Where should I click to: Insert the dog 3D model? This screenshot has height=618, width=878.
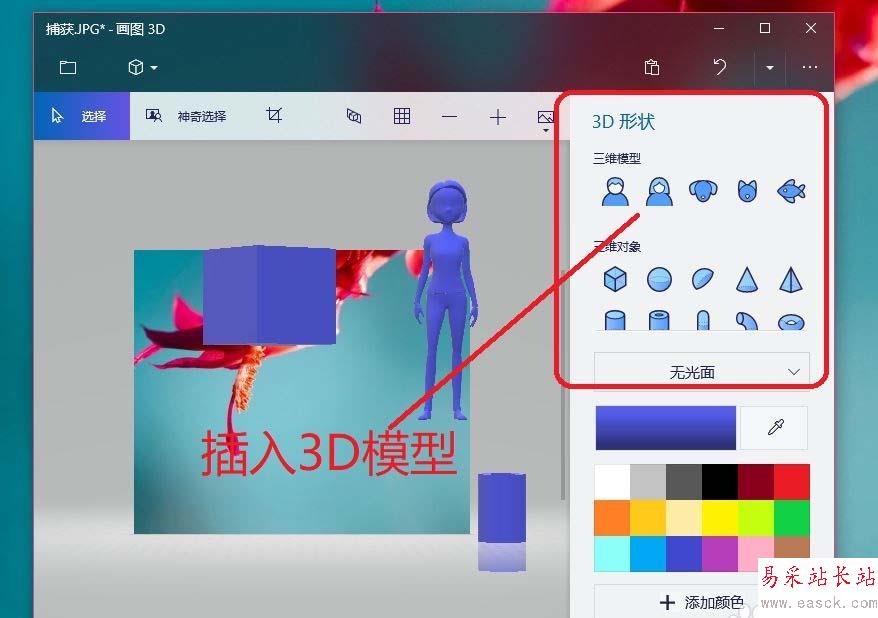click(703, 191)
